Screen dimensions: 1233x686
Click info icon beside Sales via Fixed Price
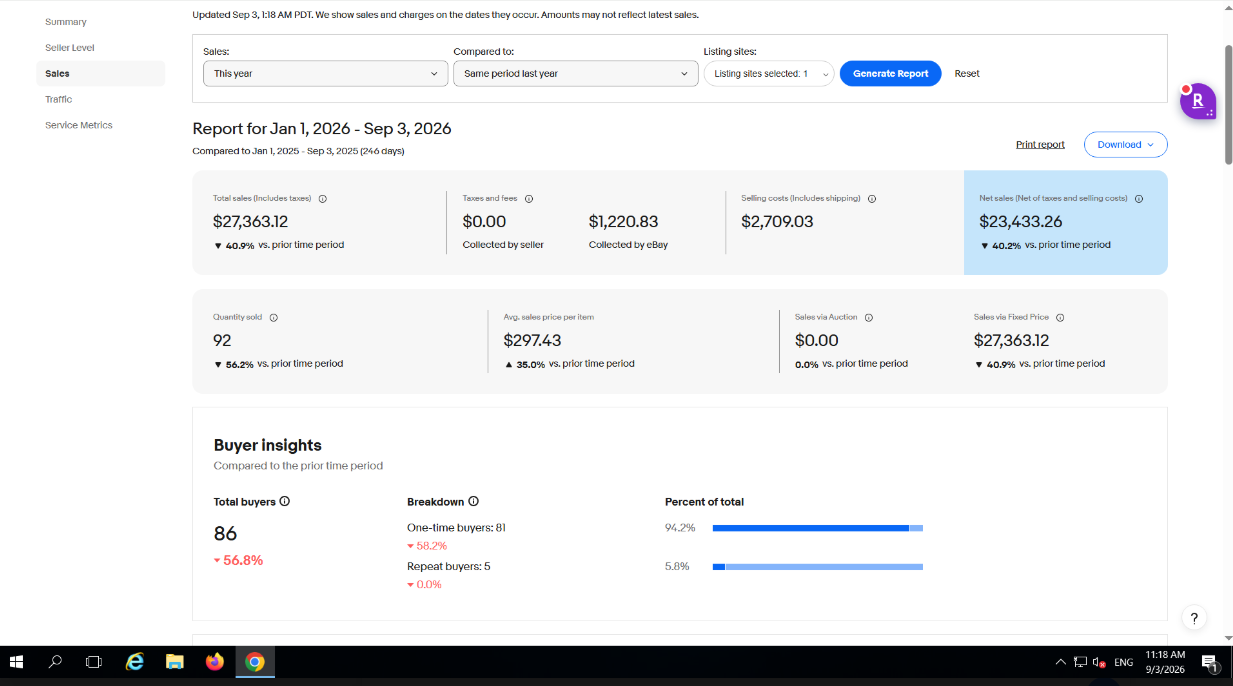(x=1060, y=318)
